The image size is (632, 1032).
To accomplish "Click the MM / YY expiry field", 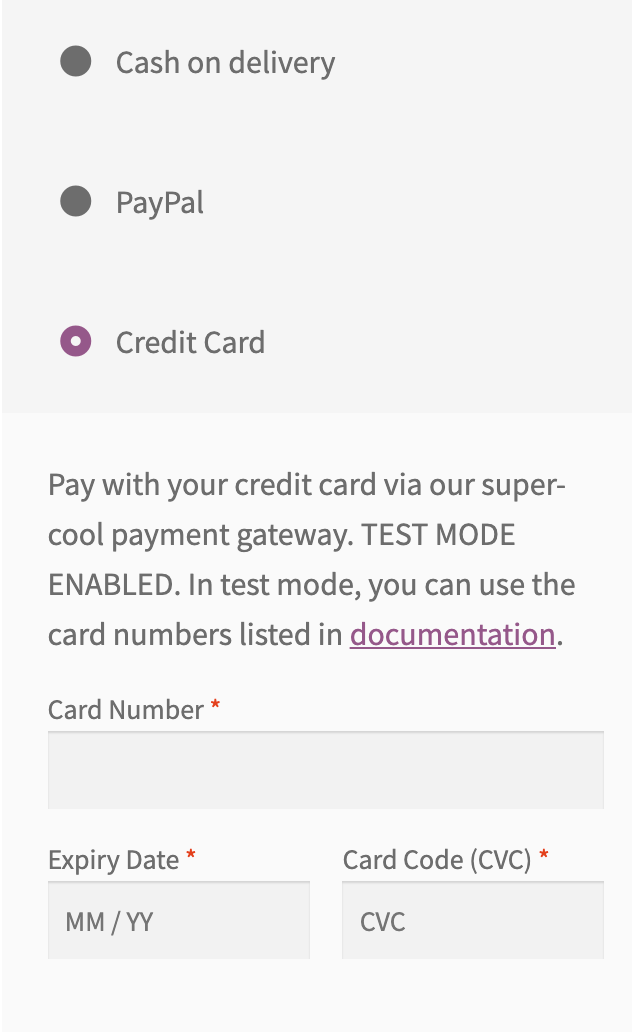I will tap(178, 921).
